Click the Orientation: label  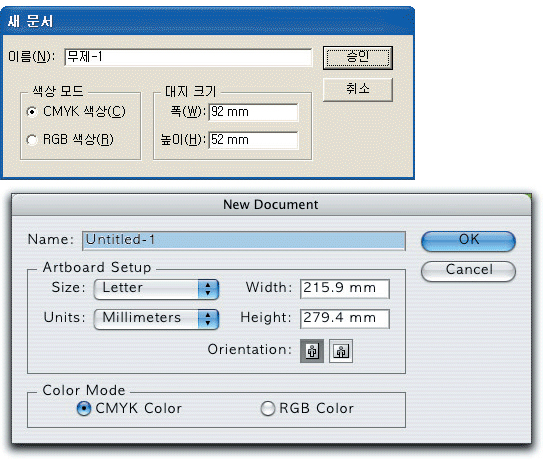click(250, 350)
